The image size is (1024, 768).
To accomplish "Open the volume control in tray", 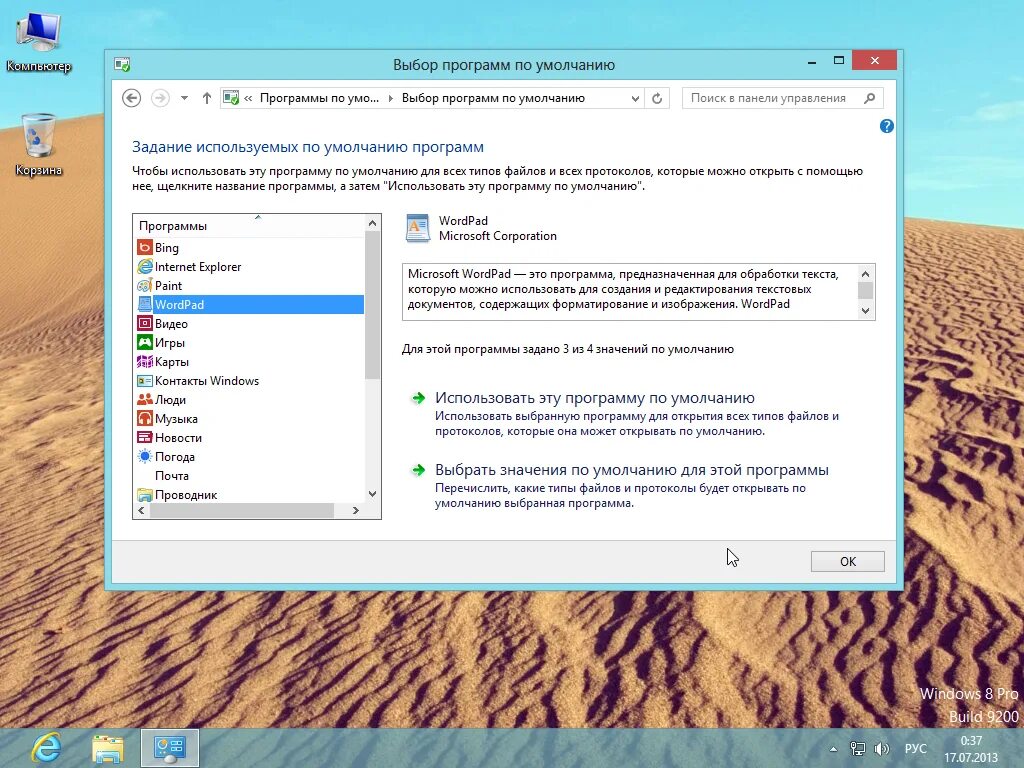I will pyautogui.click(x=882, y=749).
